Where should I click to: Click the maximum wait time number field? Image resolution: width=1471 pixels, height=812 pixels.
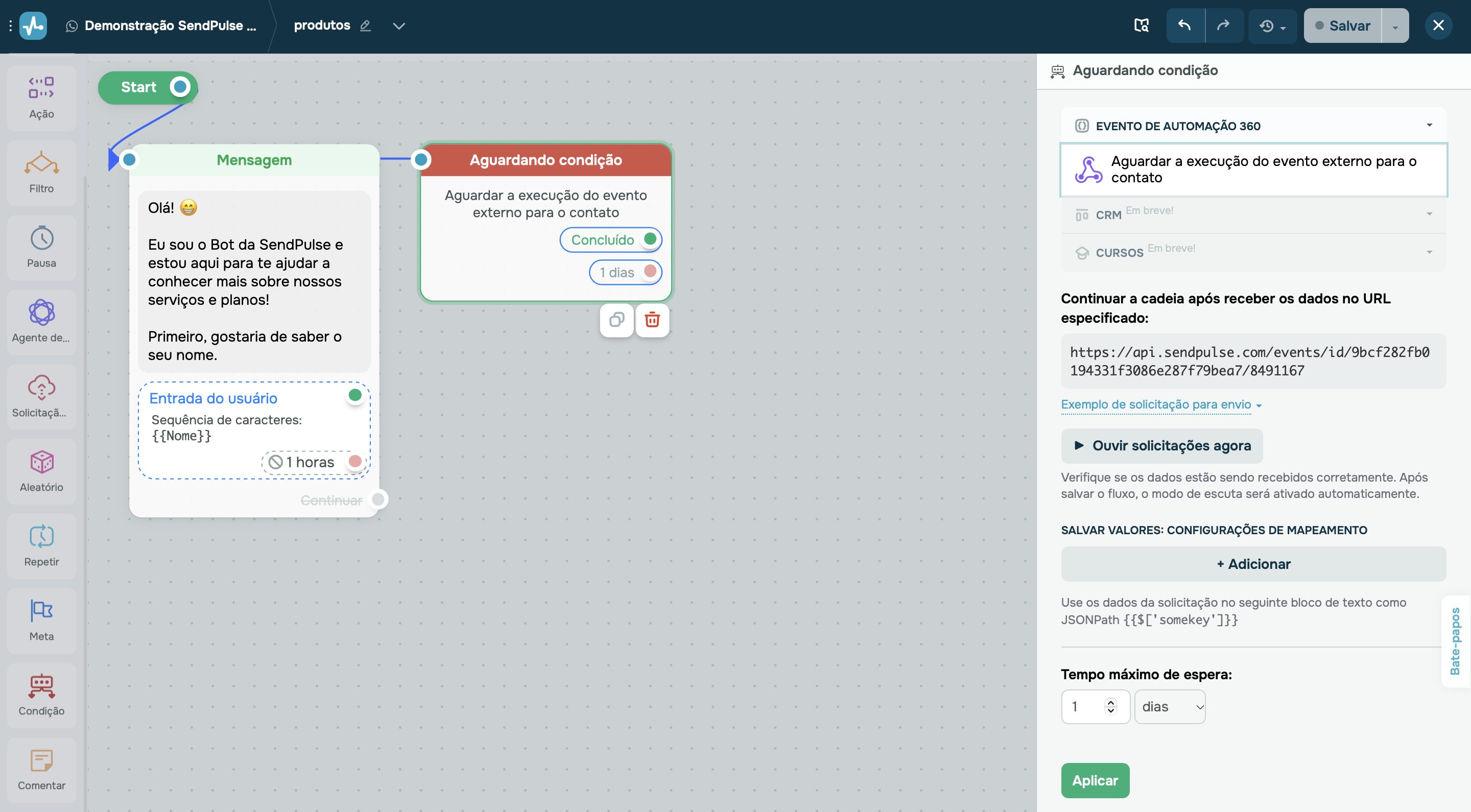[1095, 706]
